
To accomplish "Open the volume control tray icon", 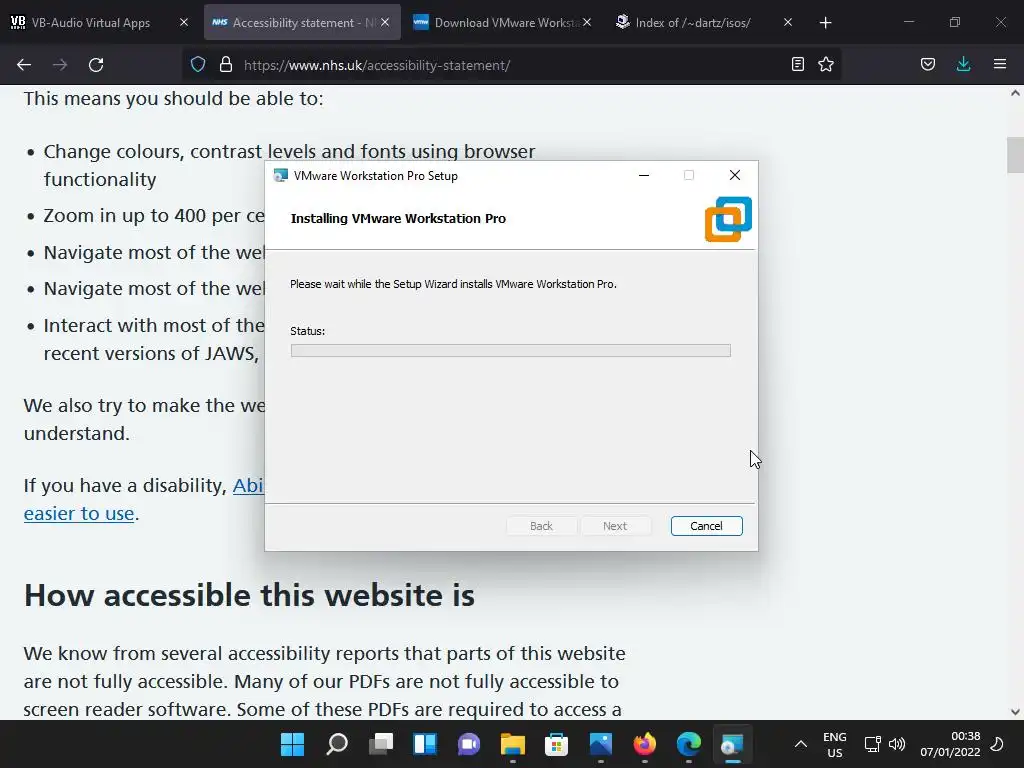I will coord(897,744).
